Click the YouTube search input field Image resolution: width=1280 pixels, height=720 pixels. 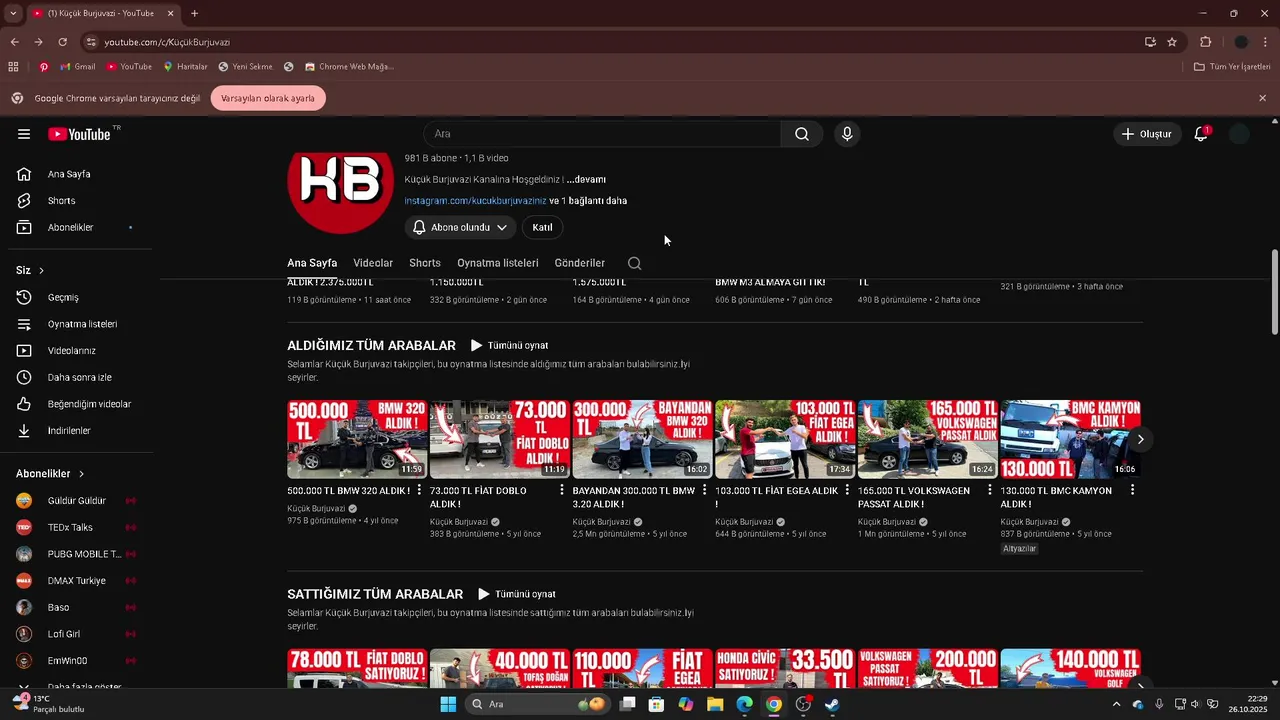pyautogui.click(x=602, y=134)
